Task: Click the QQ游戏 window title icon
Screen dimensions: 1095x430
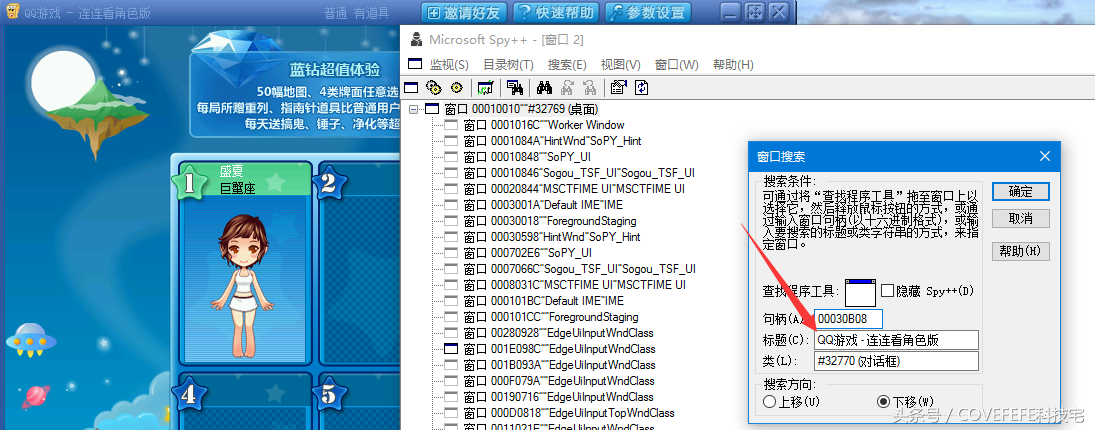Action: 12,12
